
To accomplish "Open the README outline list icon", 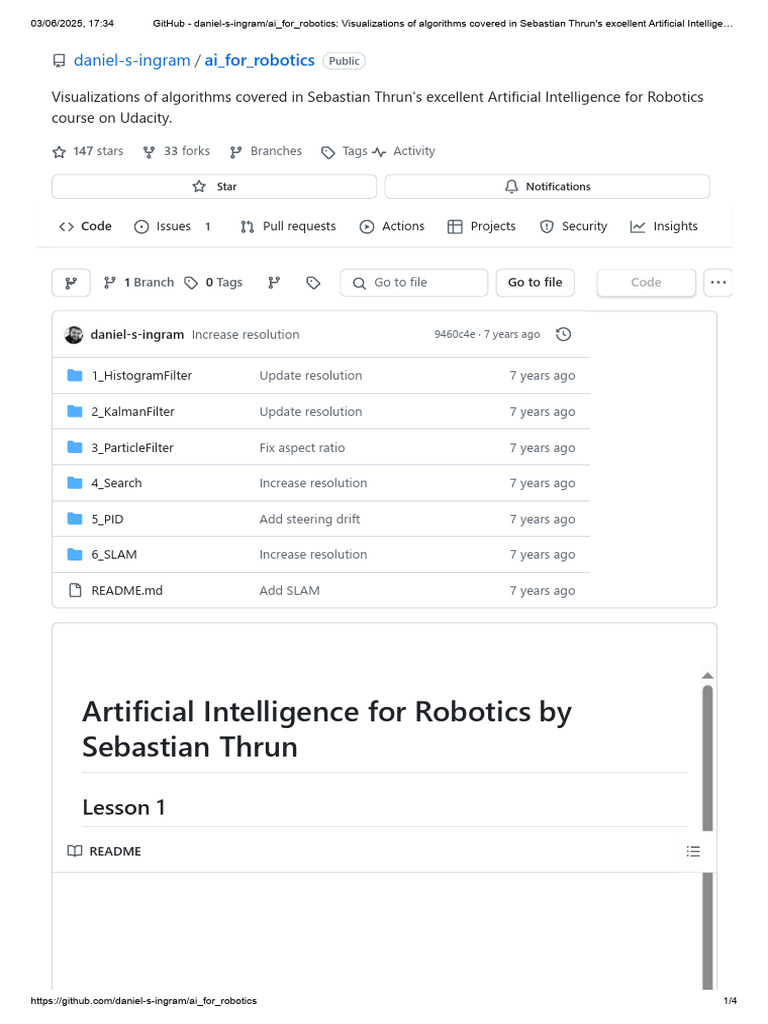I will coord(694,852).
